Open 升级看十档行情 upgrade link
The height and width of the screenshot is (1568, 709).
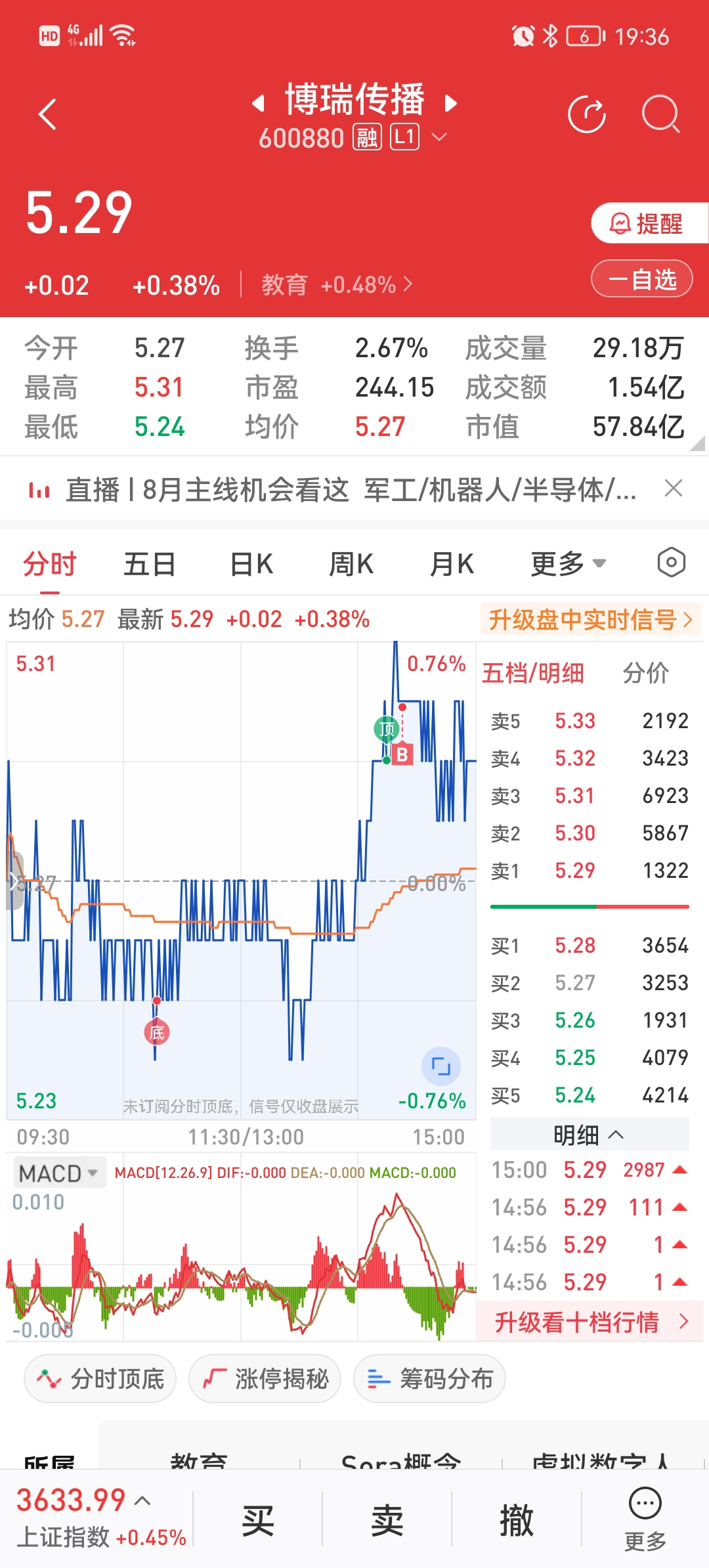(590, 1322)
